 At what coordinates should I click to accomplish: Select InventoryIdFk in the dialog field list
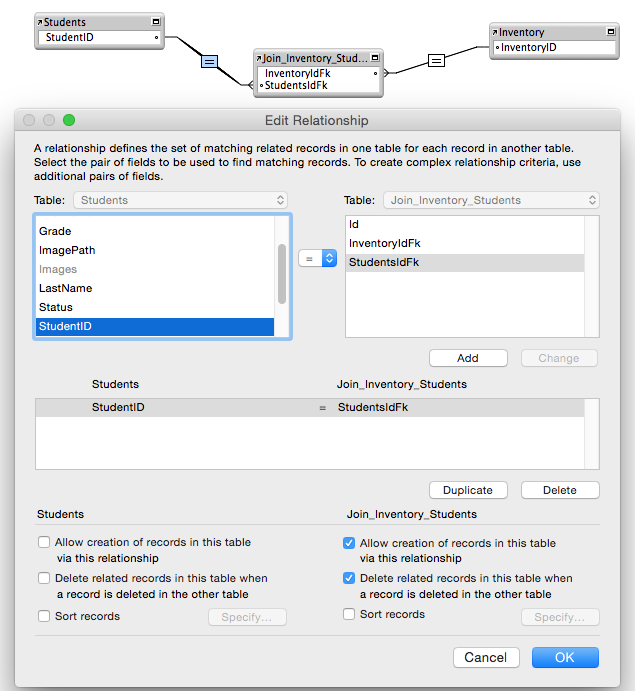465,243
